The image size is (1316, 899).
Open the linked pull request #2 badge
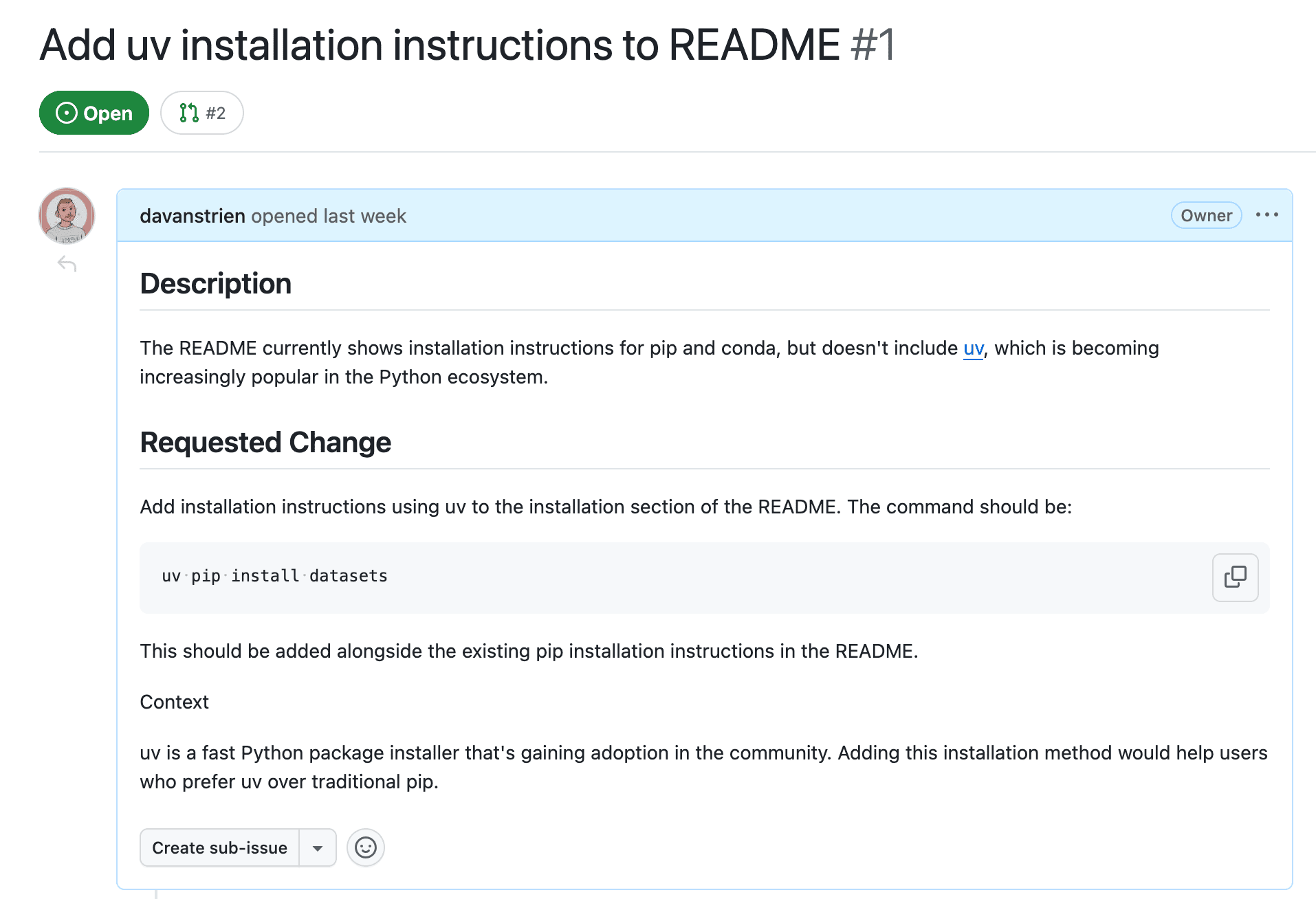pos(201,112)
